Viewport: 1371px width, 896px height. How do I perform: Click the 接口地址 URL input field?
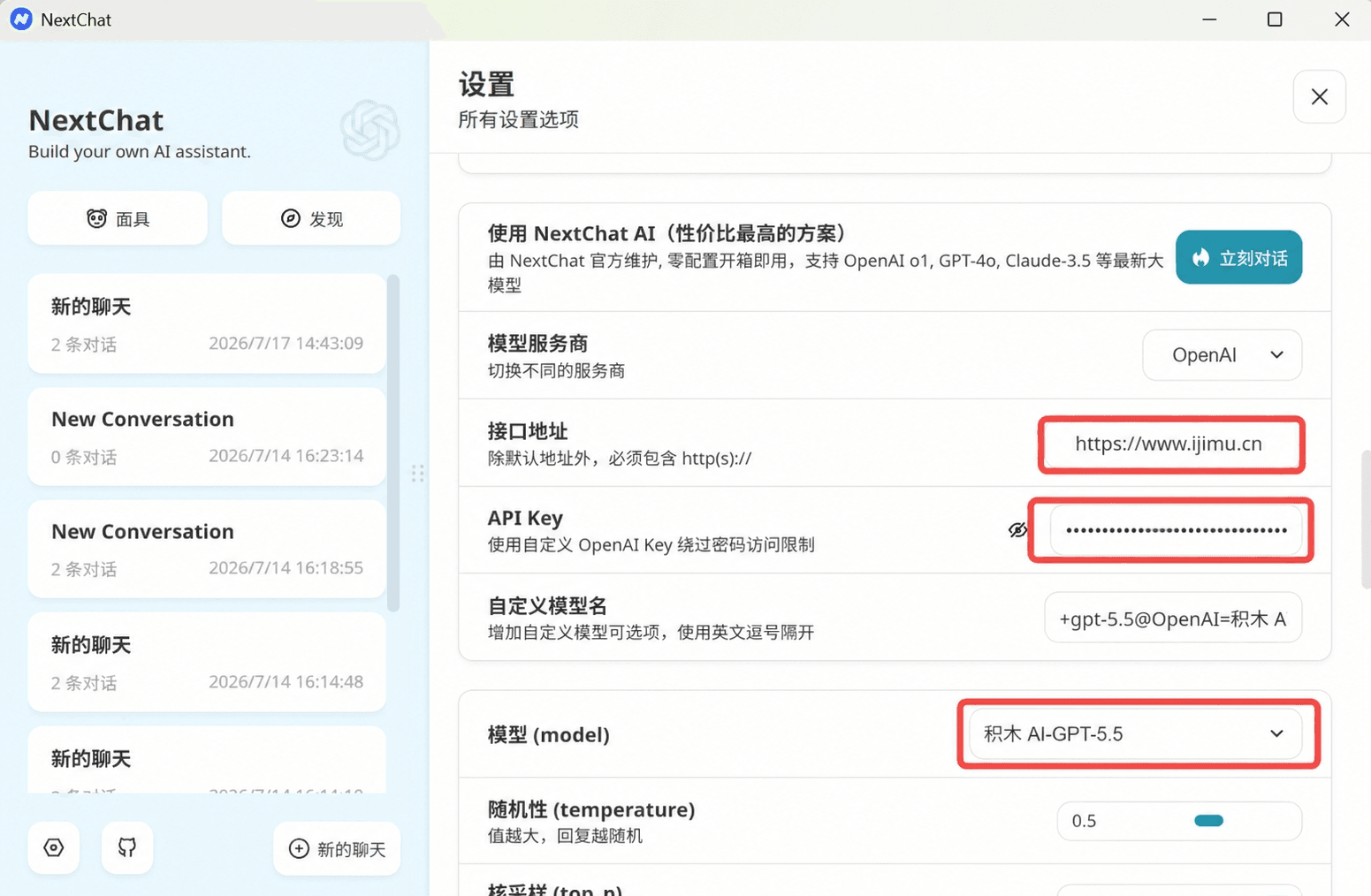pos(1171,444)
